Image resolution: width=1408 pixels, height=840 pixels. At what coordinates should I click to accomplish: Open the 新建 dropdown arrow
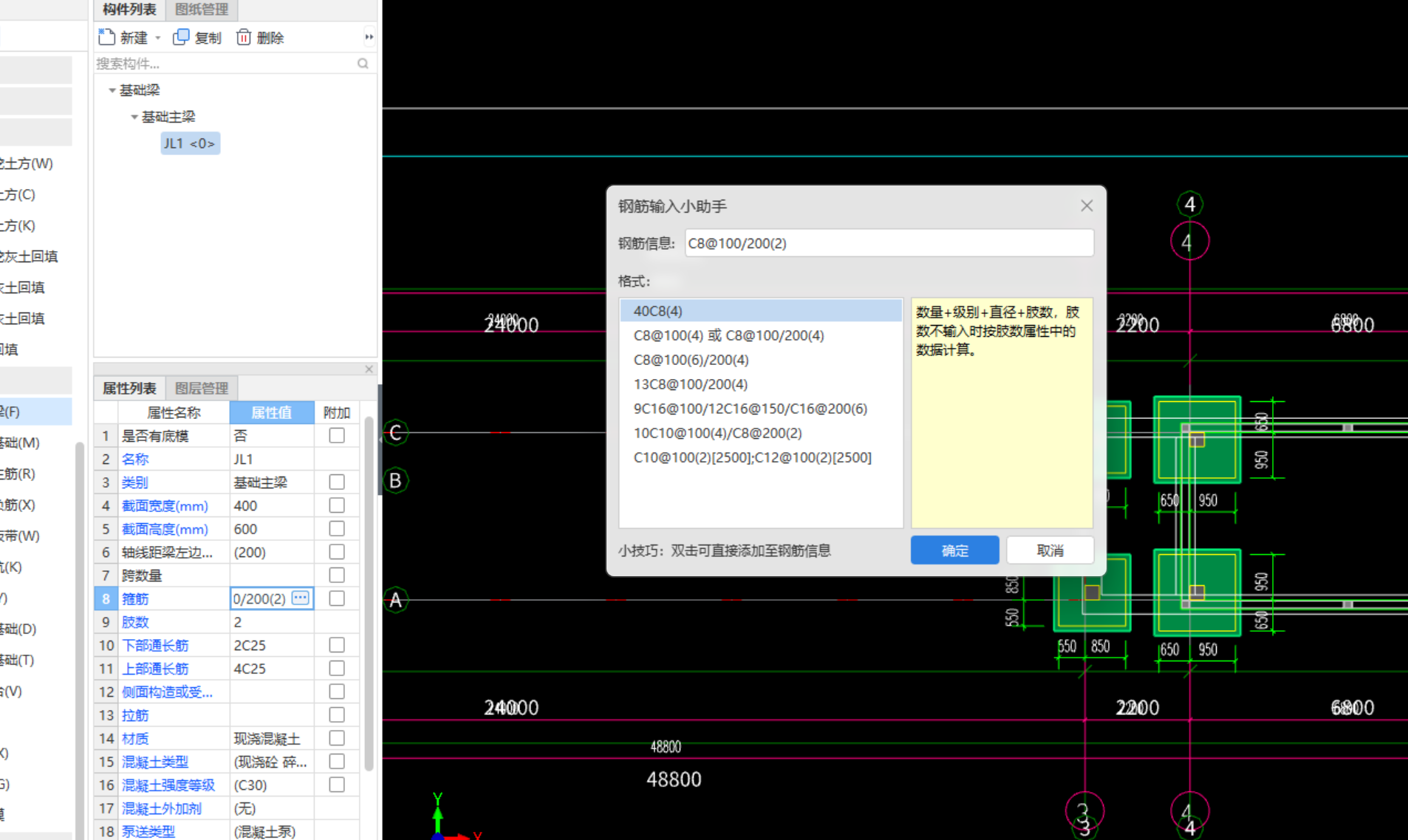[x=157, y=38]
